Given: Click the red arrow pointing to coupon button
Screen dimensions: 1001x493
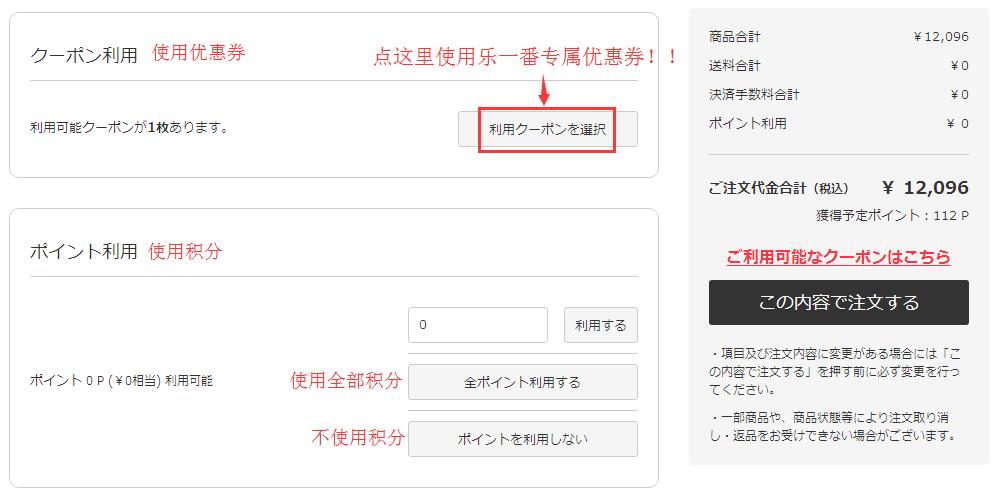Looking at the screenshot, I should (x=545, y=92).
